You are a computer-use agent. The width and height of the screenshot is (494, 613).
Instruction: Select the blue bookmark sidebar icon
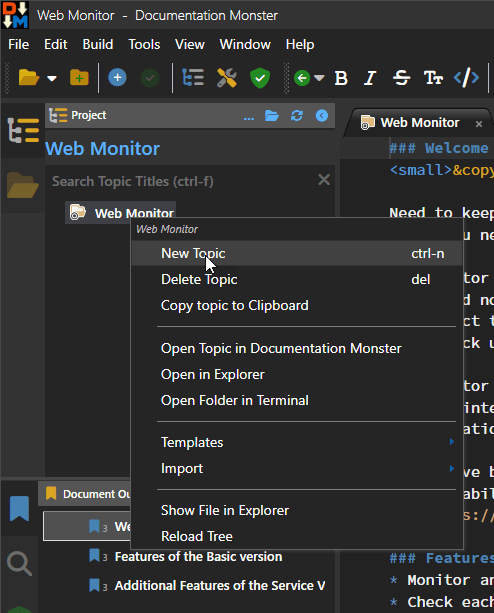point(19,508)
